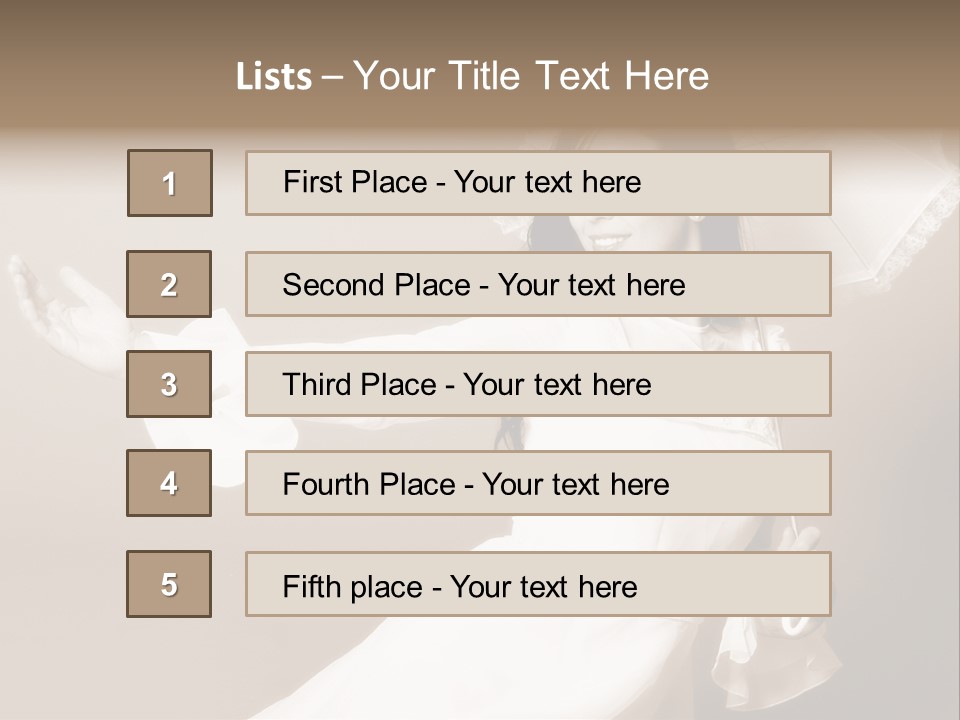Viewport: 960px width, 720px height.
Task: Click the number 1 box
Action: tap(170, 183)
